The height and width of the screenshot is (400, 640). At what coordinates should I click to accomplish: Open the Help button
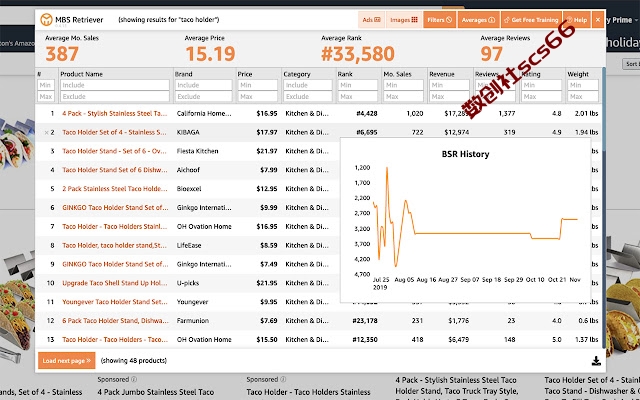[576, 20]
